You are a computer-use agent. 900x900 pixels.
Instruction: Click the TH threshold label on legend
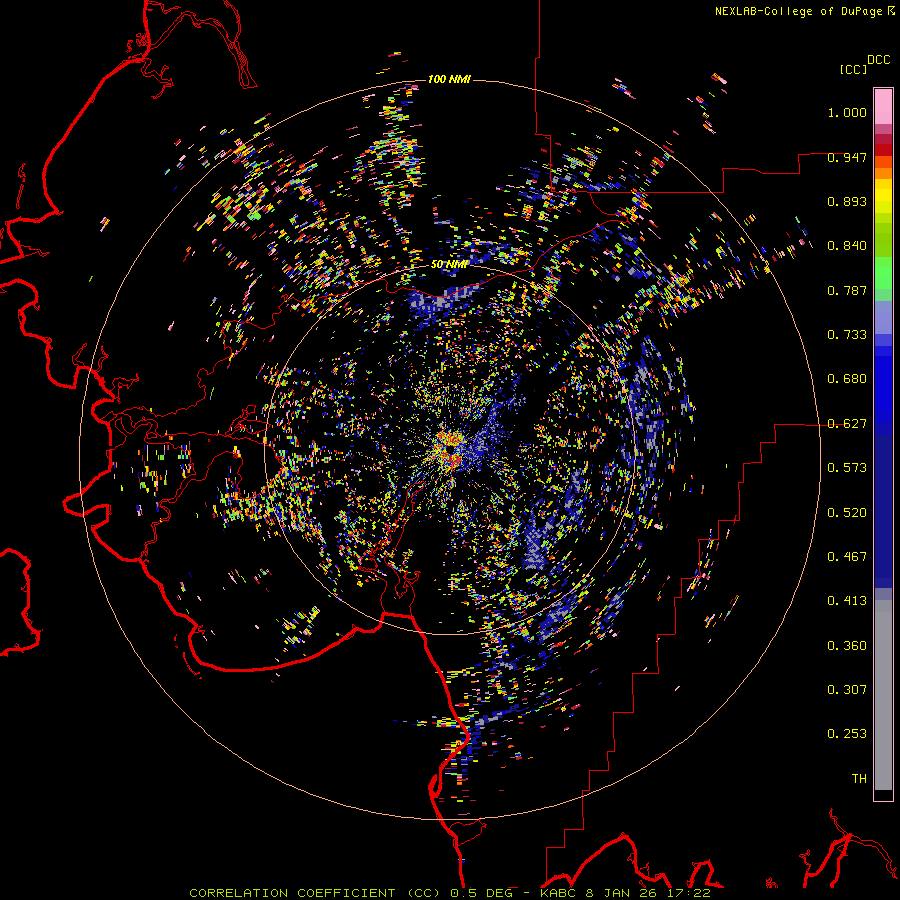tap(859, 779)
